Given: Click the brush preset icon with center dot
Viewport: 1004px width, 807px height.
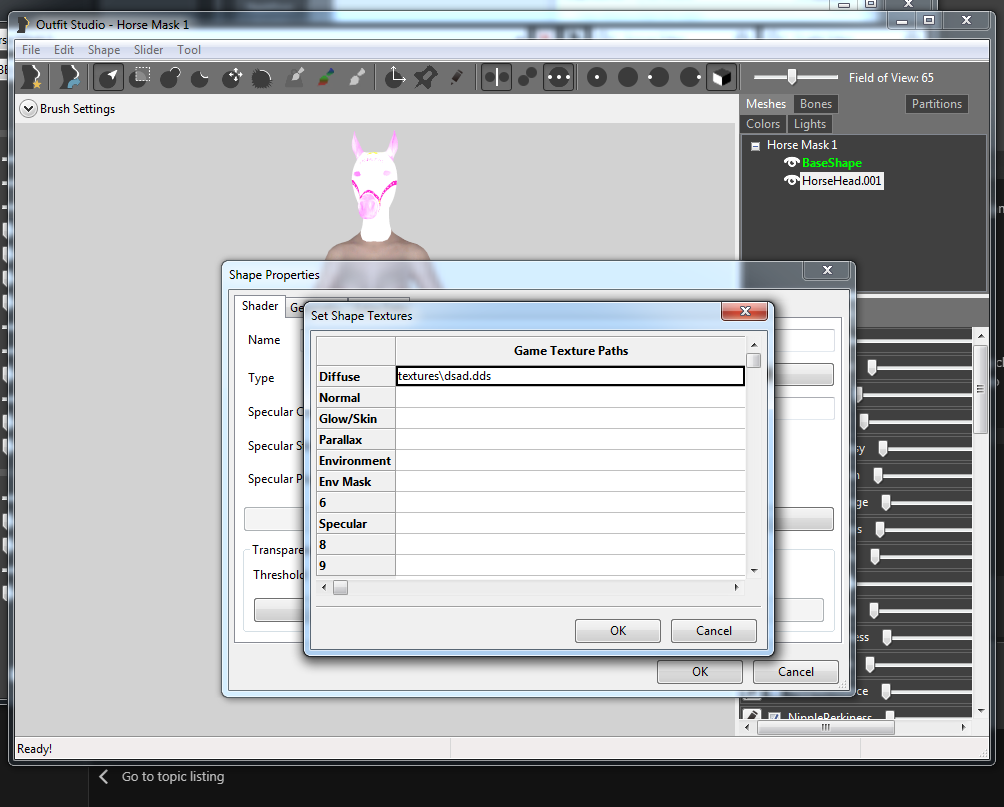Looking at the screenshot, I should tap(597, 77).
